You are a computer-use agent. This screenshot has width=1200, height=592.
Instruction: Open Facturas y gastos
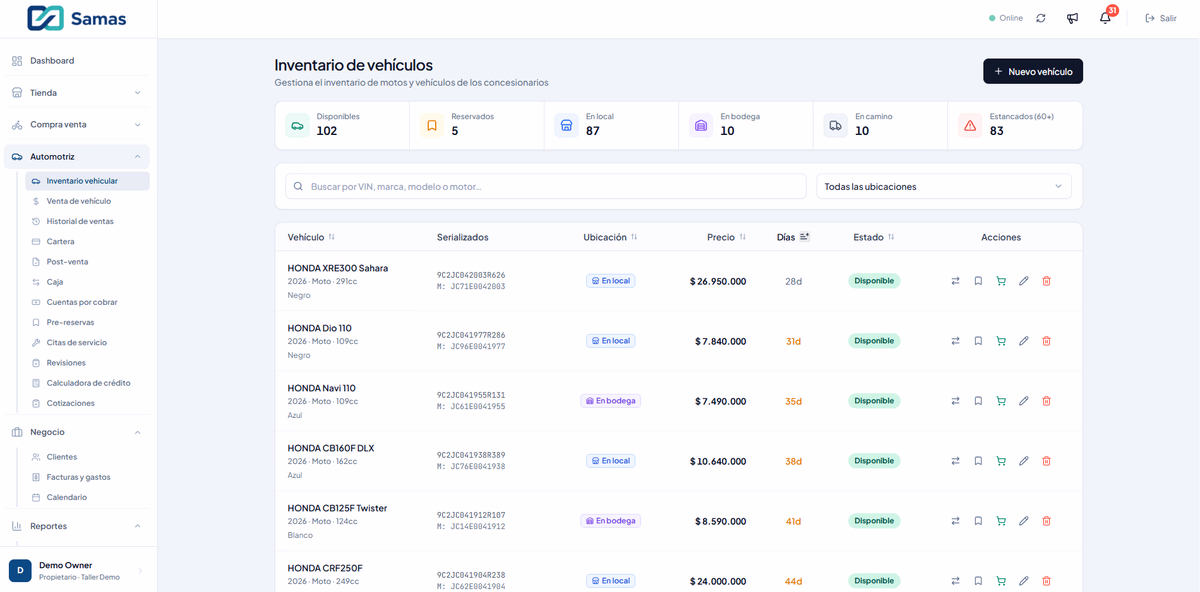[x=87, y=477]
